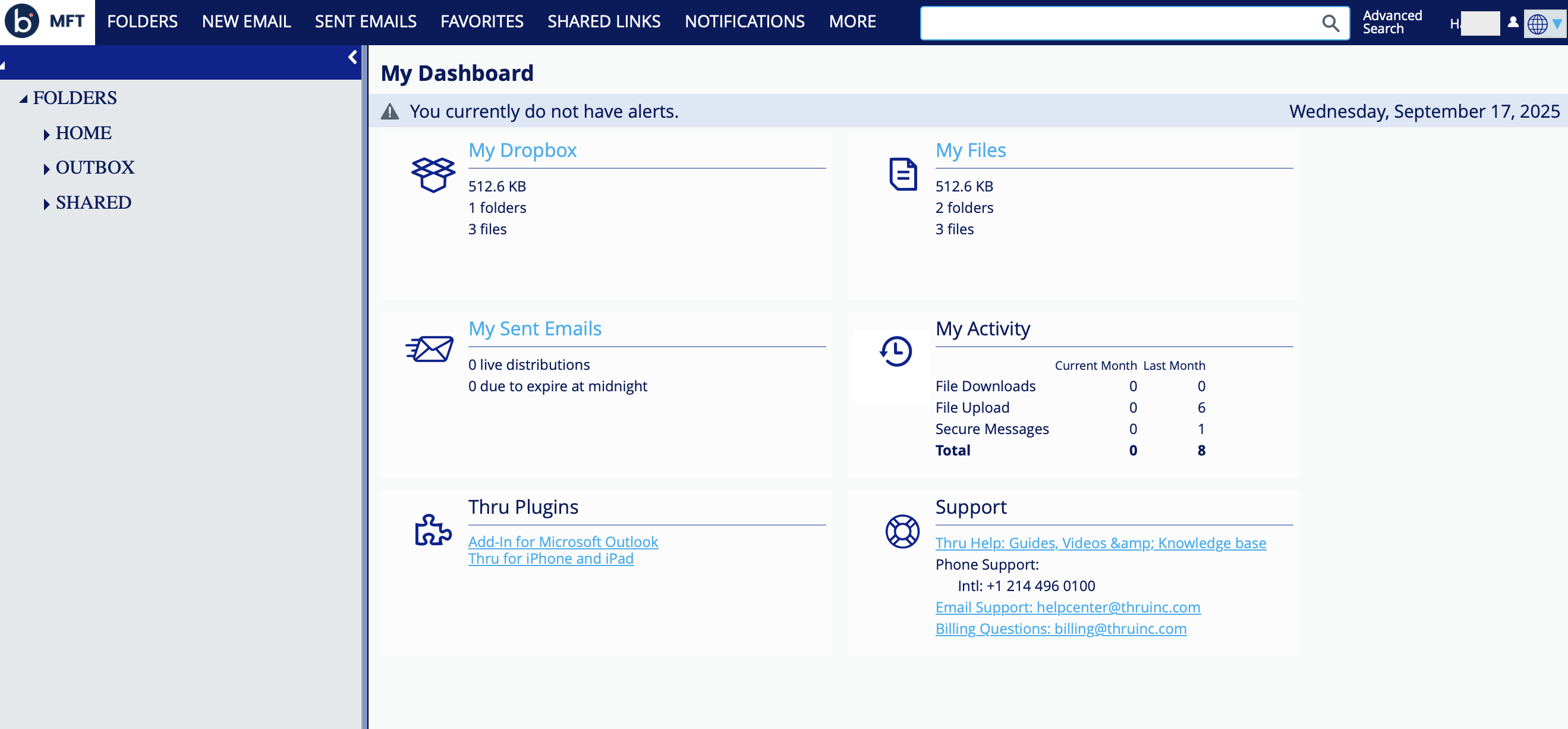
Task: Click the Thru Plugins puzzle piece icon
Action: pyautogui.click(x=432, y=530)
